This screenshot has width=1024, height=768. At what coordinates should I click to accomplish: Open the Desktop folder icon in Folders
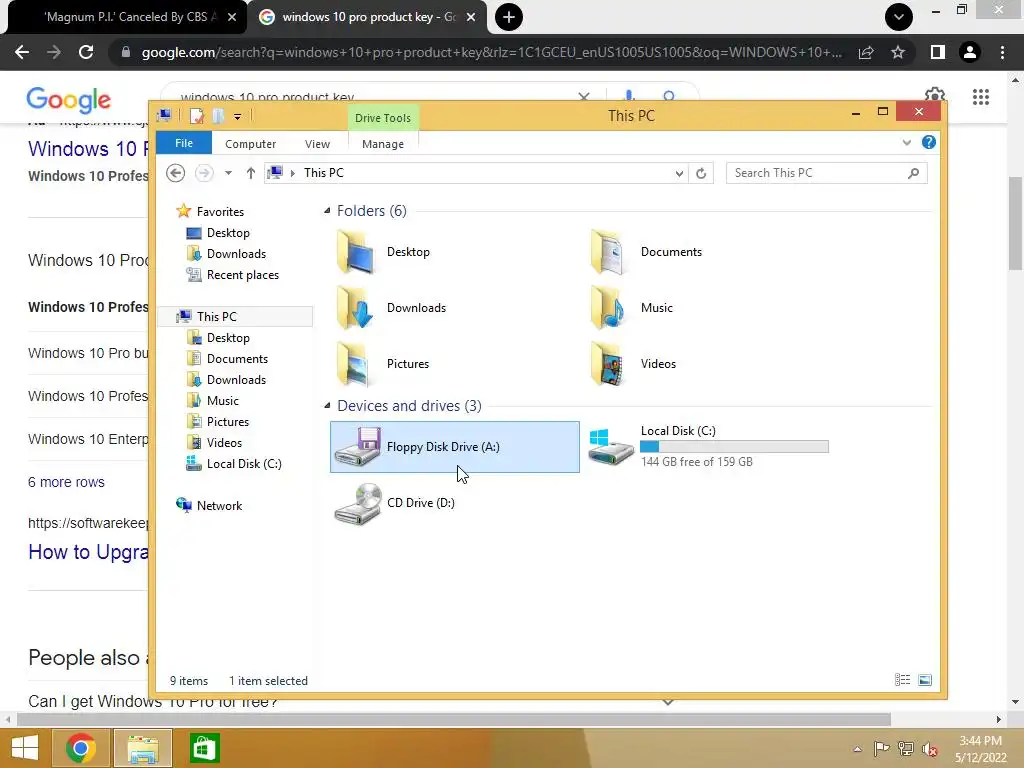coord(356,252)
